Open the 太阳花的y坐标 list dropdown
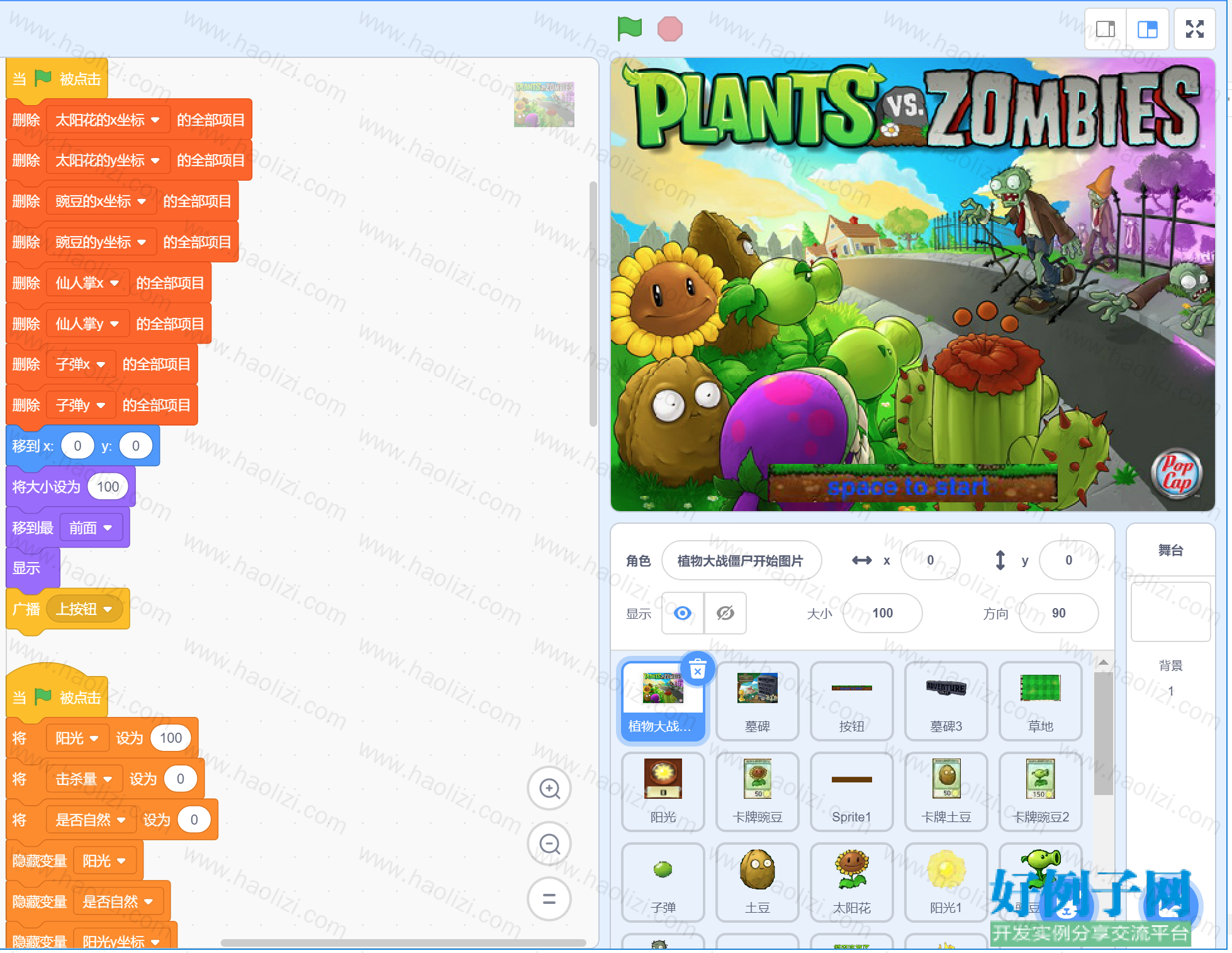1232x953 pixels. tap(108, 161)
